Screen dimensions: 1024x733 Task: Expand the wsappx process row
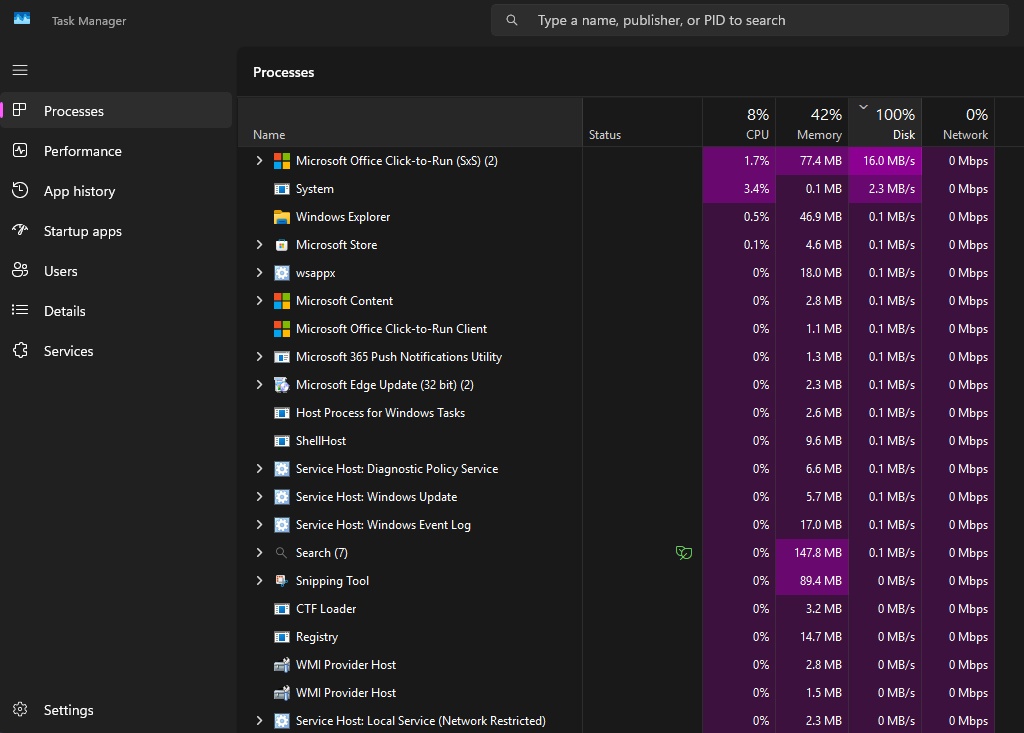click(x=259, y=273)
